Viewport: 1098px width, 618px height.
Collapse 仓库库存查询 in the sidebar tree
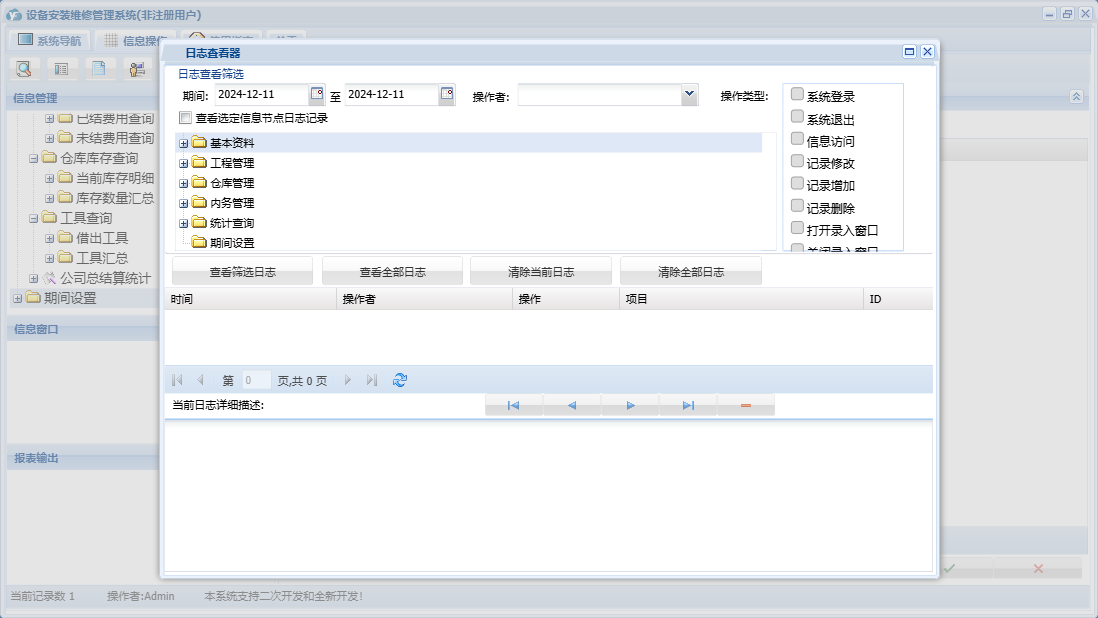coord(33,158)
